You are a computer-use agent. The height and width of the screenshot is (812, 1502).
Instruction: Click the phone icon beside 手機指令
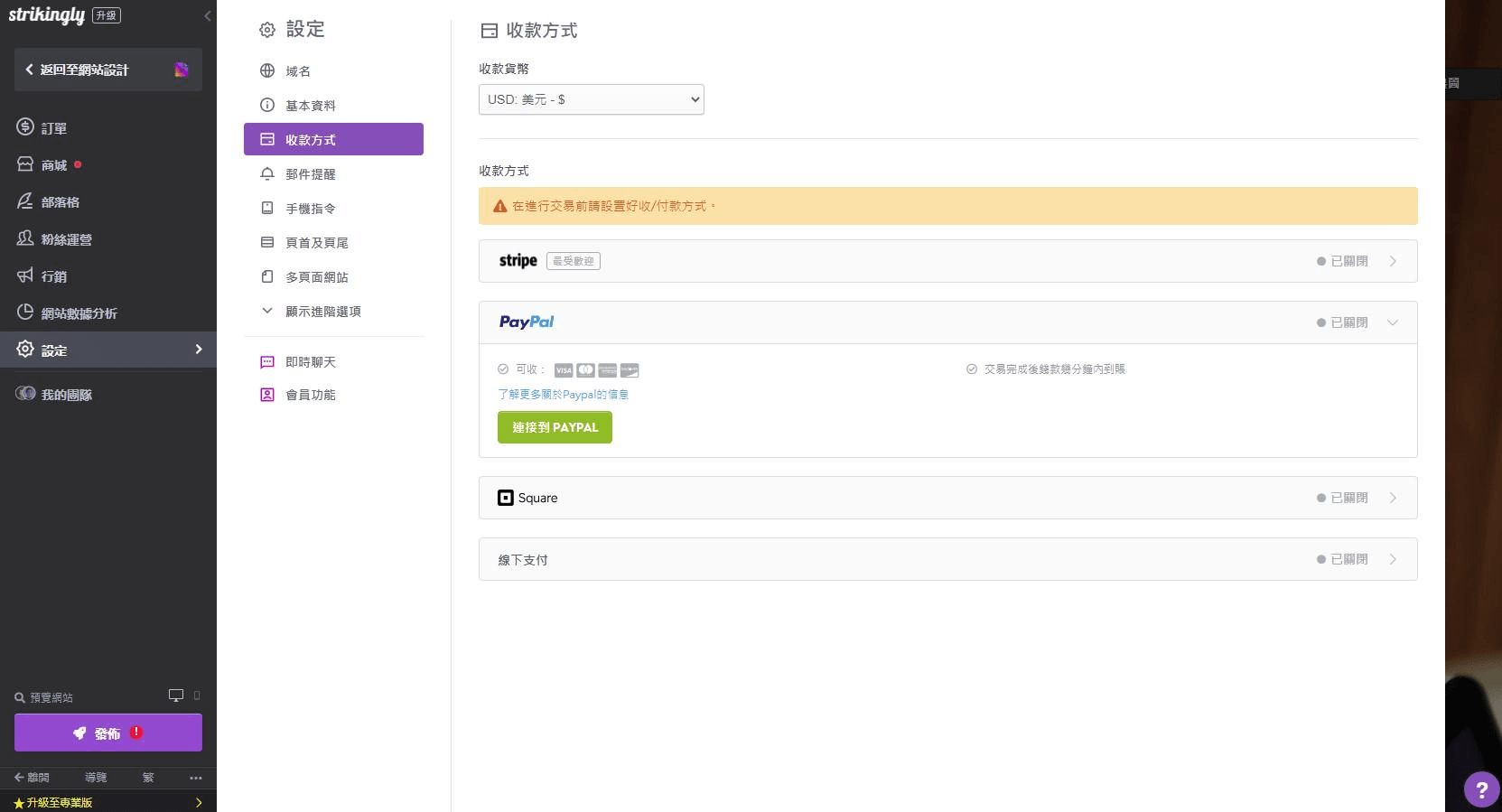[x=267, y=208]
